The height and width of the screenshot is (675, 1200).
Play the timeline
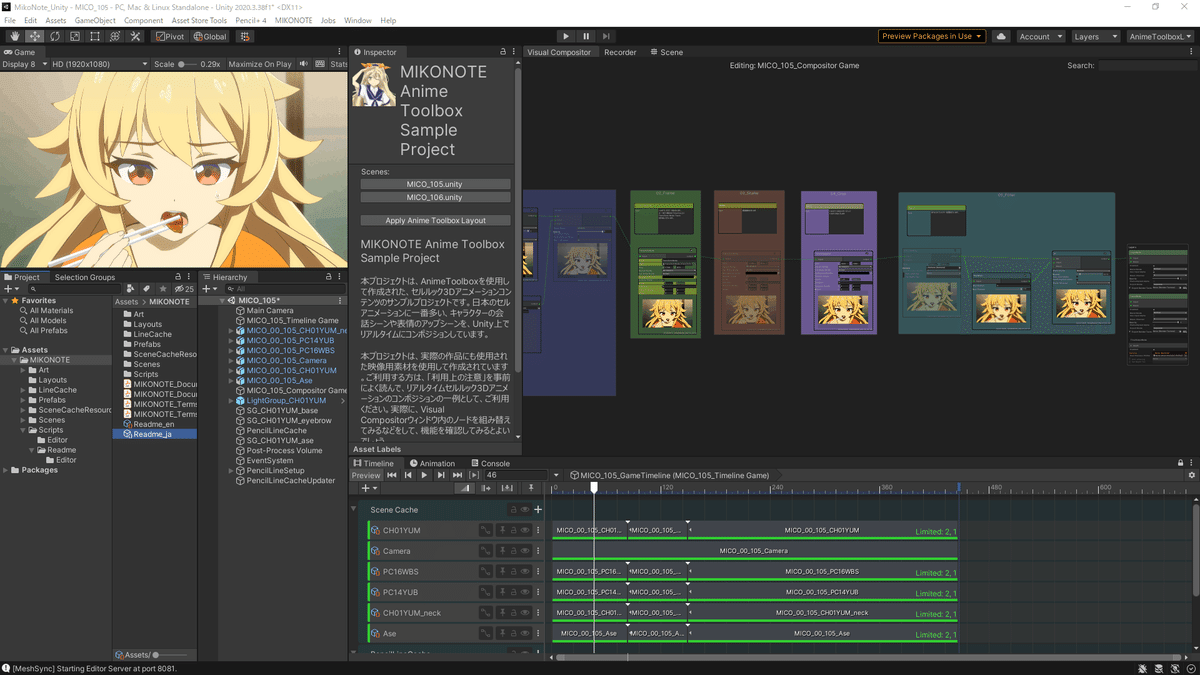click(x=424, y=475)
